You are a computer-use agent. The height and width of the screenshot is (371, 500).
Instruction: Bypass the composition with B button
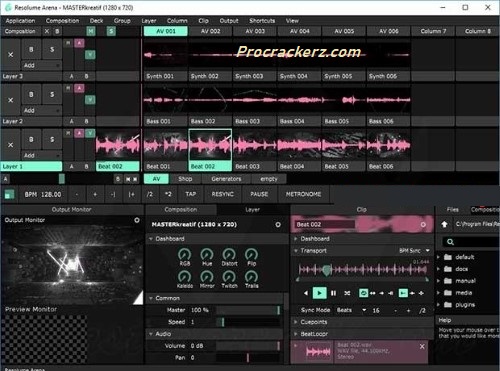point(57,31)
